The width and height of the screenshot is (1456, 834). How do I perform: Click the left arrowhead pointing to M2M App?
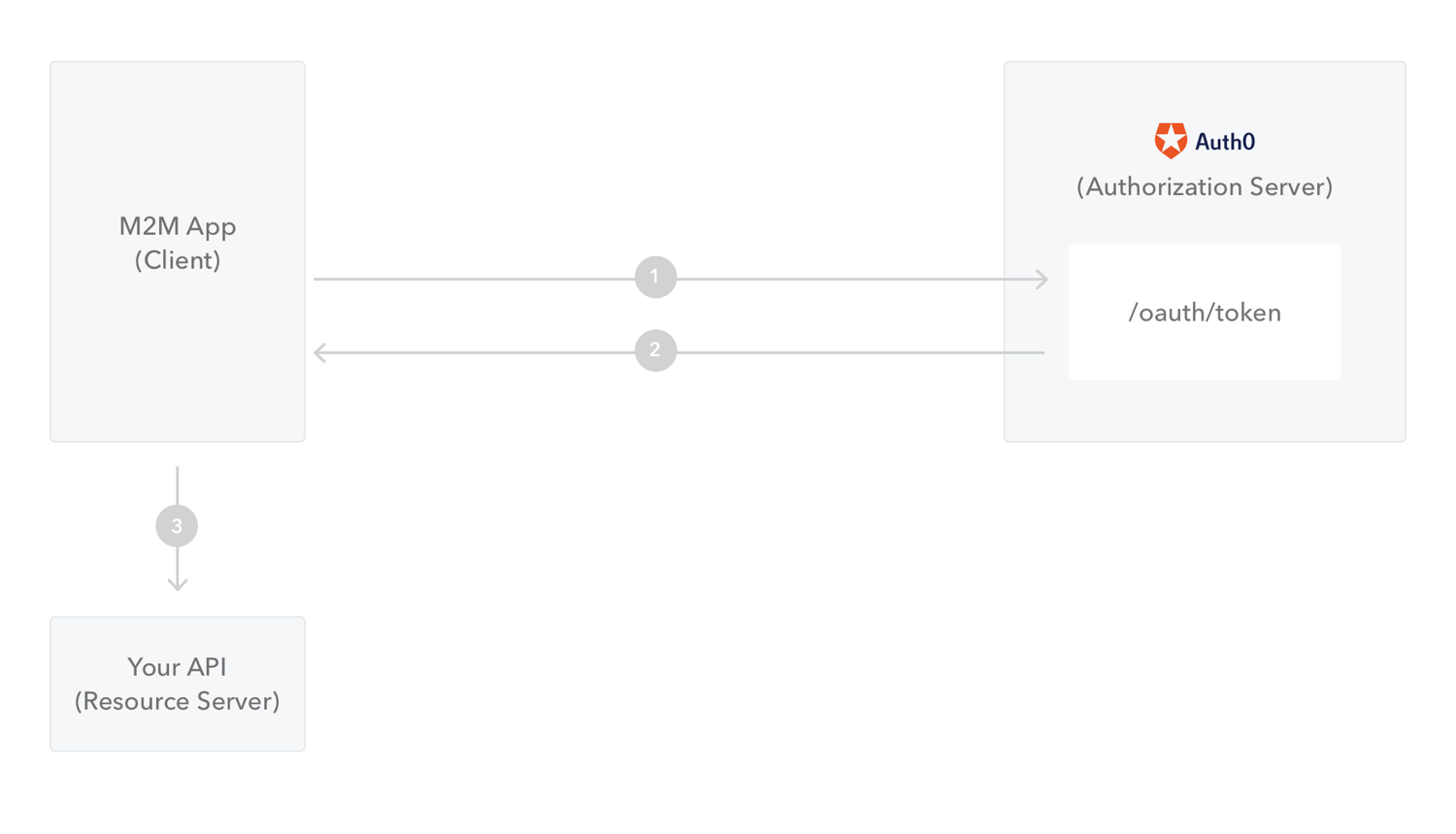coord(320,352)
